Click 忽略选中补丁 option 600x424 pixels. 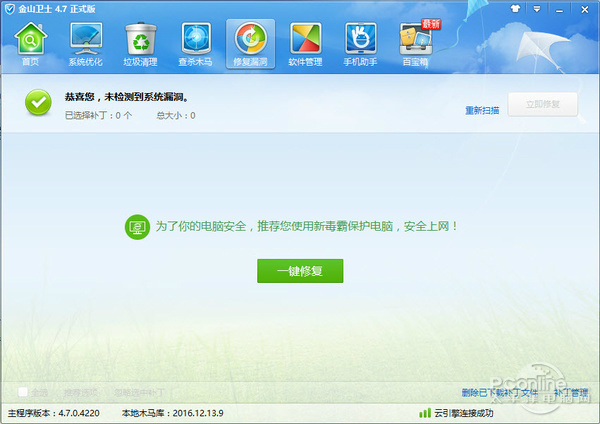point(139,392)
